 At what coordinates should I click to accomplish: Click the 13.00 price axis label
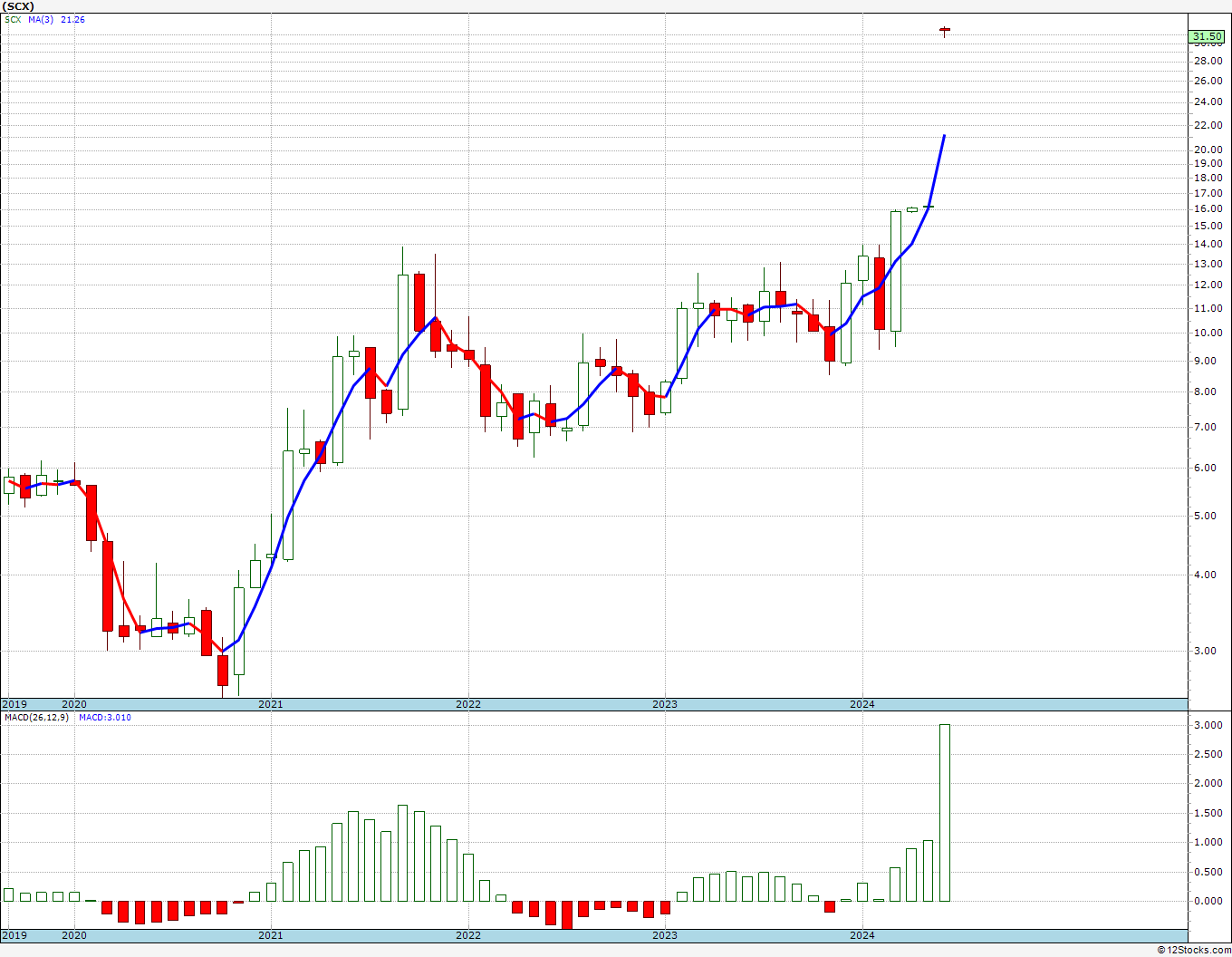[x=1208, y=265]
